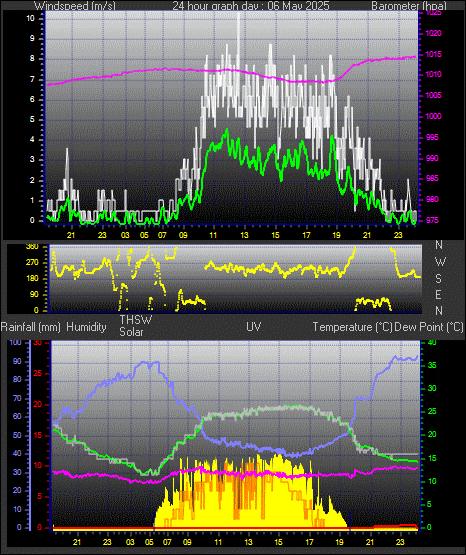Click the magenta '1010' barometer axis value
466x555 pixels.
(x=433, y=75)
